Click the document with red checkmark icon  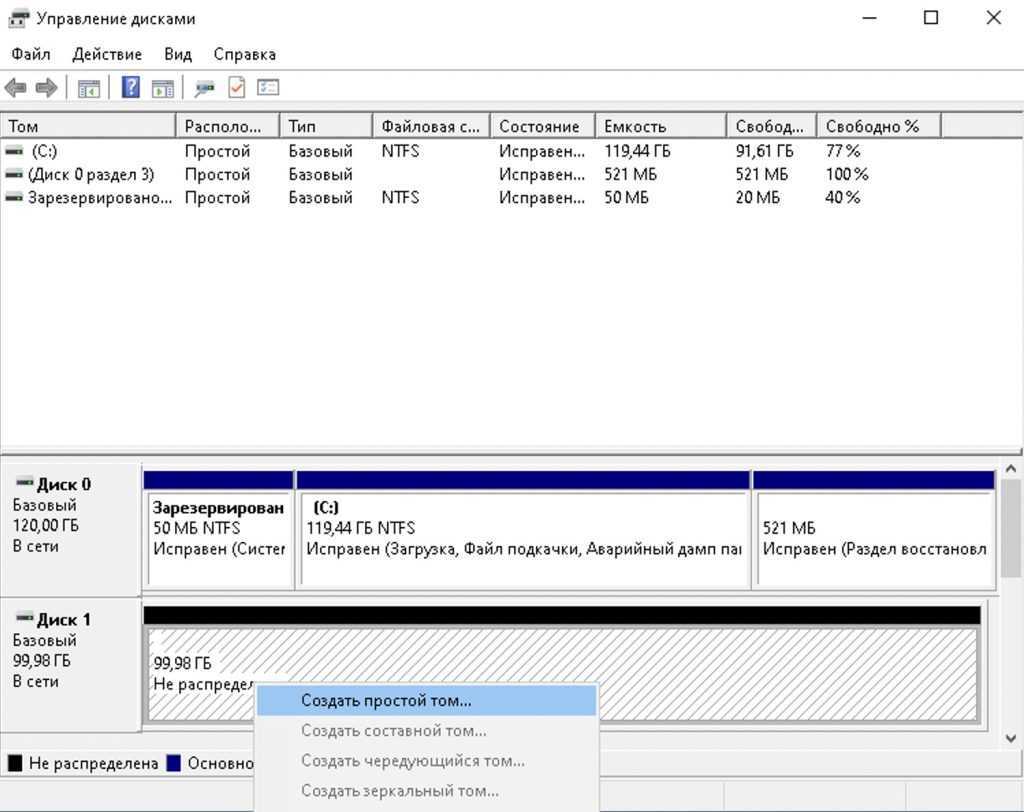pos(236,88)
